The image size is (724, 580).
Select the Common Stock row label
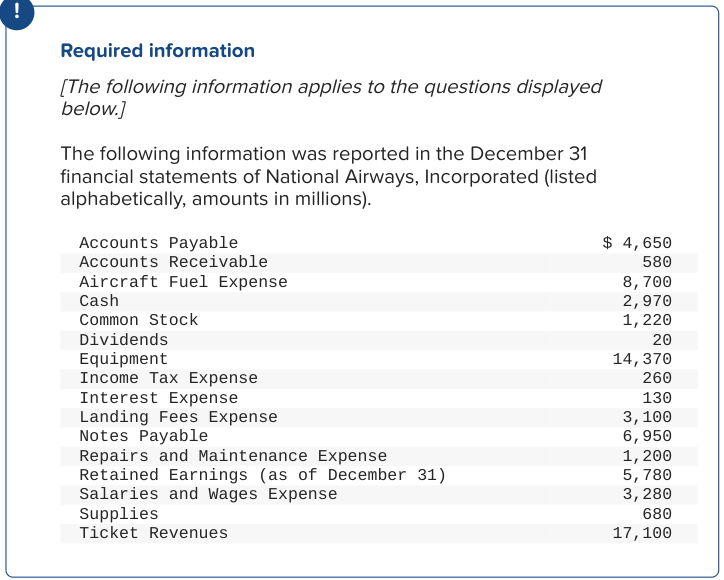coord(138,320)
